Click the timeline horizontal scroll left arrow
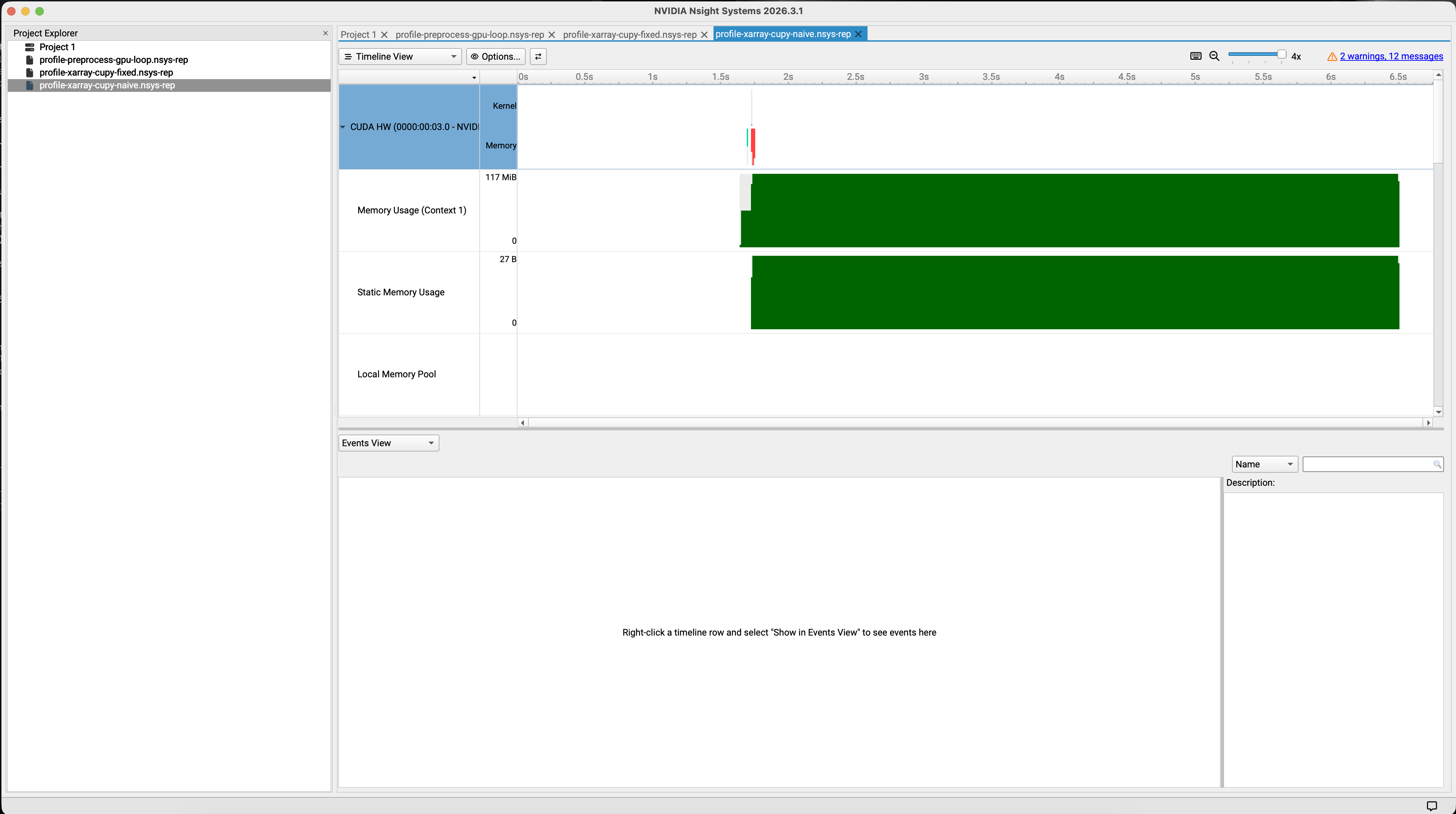Viewport: 1456px width, 814px height. [523, 423]
